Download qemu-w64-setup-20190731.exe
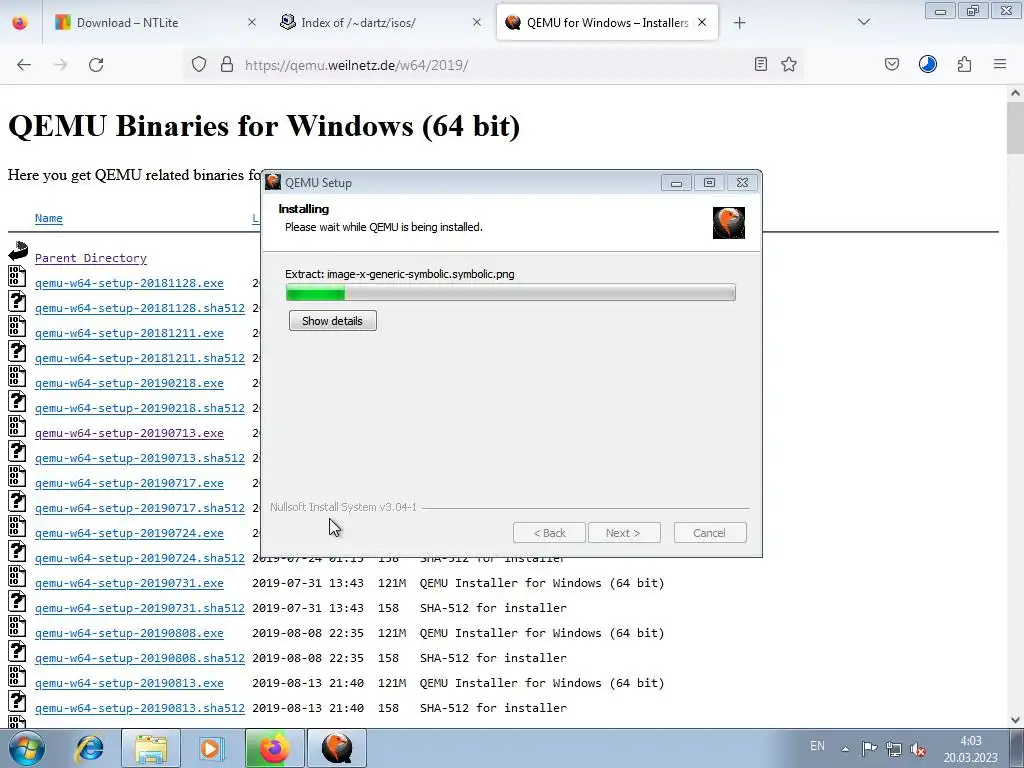 point(129,583)
